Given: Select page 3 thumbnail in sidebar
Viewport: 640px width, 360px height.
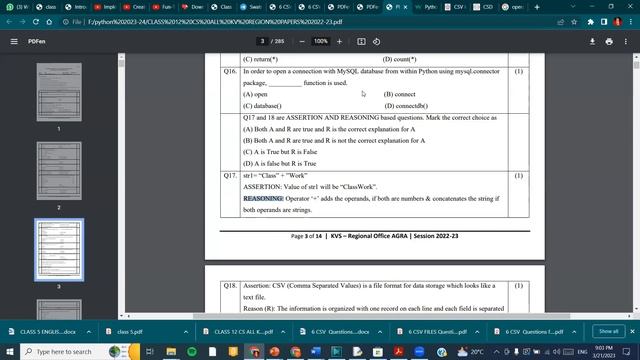Looking at the screenshot, I should pos(59,250).
